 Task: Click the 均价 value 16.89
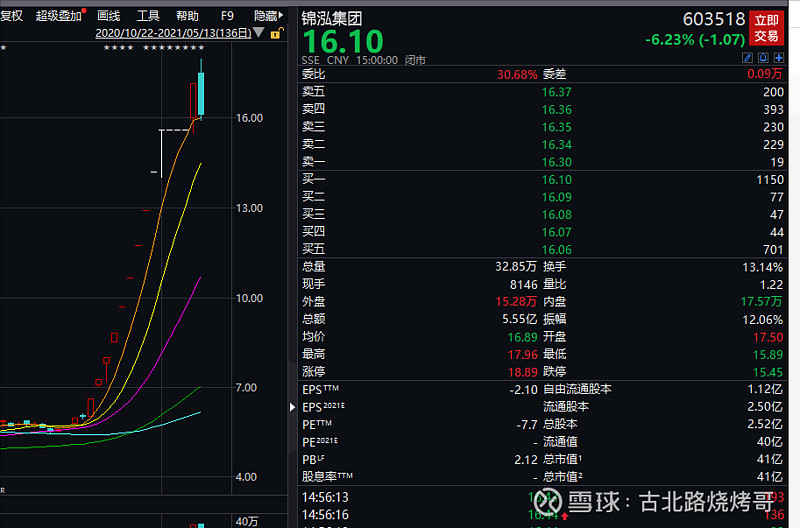(522, 337)
